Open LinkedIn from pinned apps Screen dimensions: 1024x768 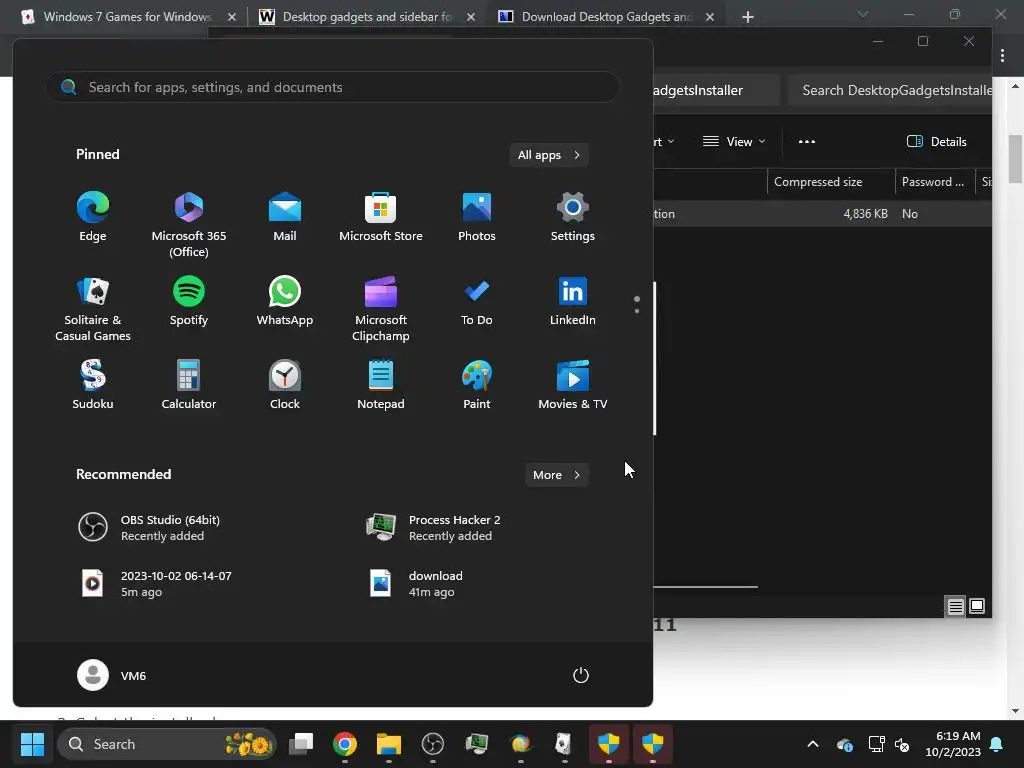point(573,302)
